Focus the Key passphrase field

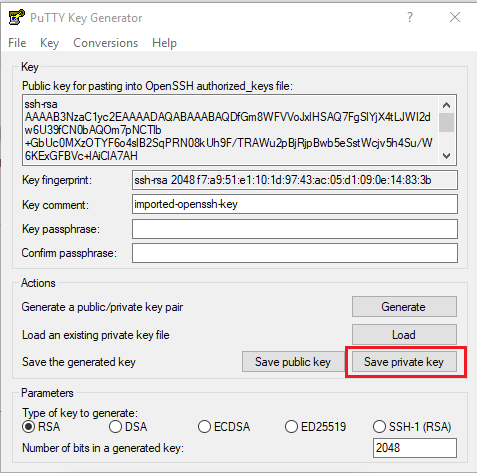coord(295,229)
